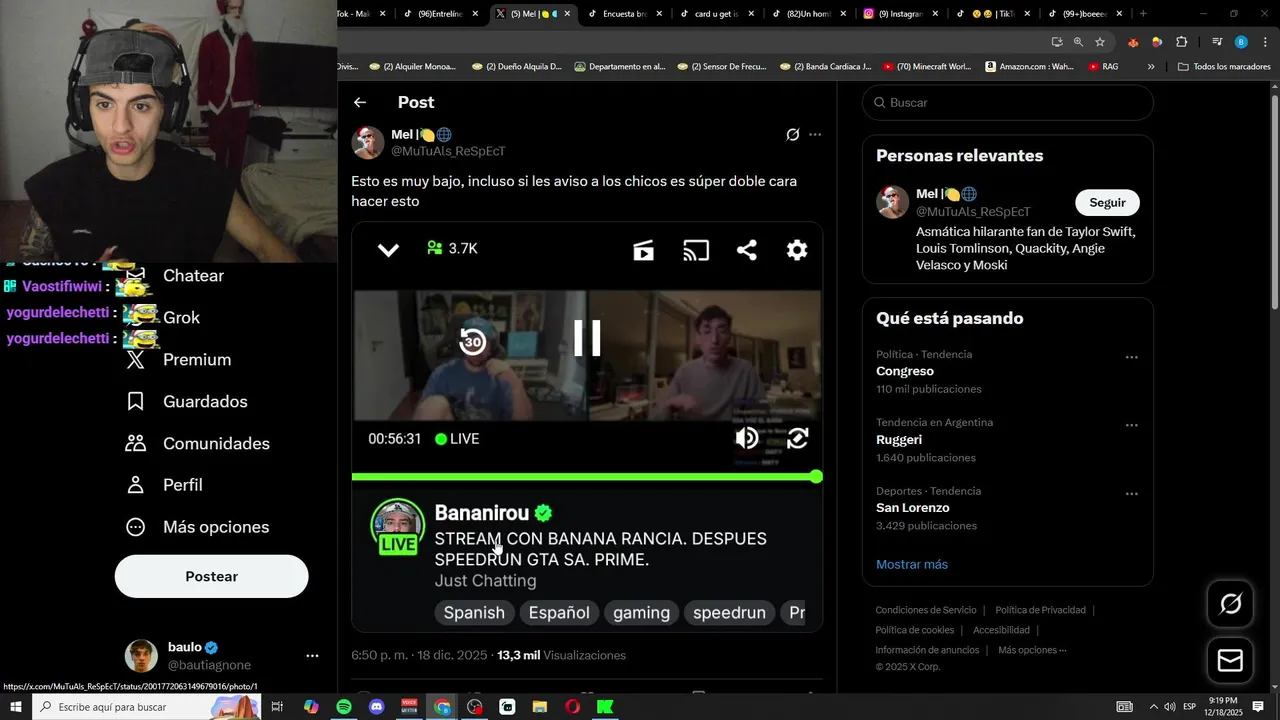Expand Más opciones in the sidebar
This screenshot has width=1280, height=720.
click(x=197, y=527)
